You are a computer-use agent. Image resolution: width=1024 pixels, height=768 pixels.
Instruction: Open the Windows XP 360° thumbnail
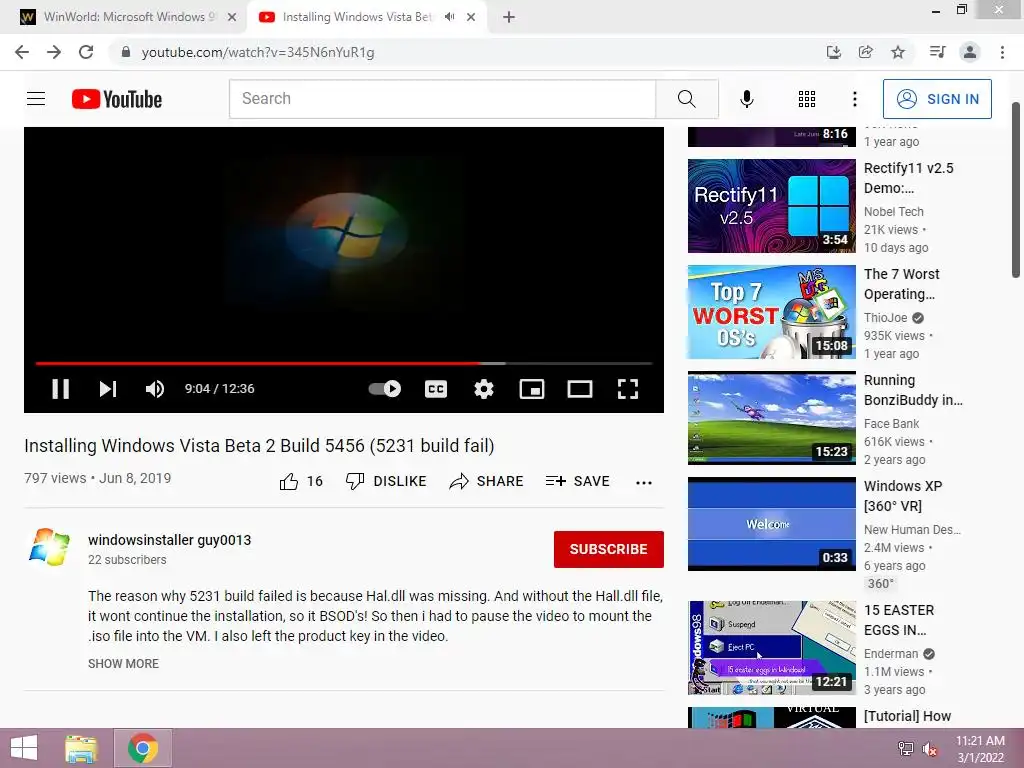coord(771,524)
